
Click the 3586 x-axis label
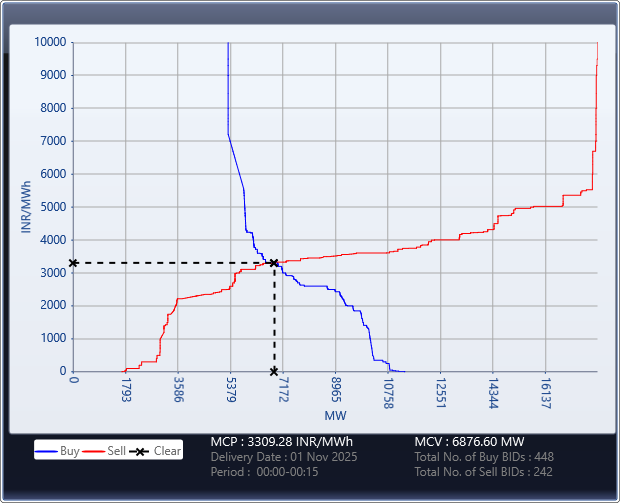pyautogui.click(x=179, y=390)
